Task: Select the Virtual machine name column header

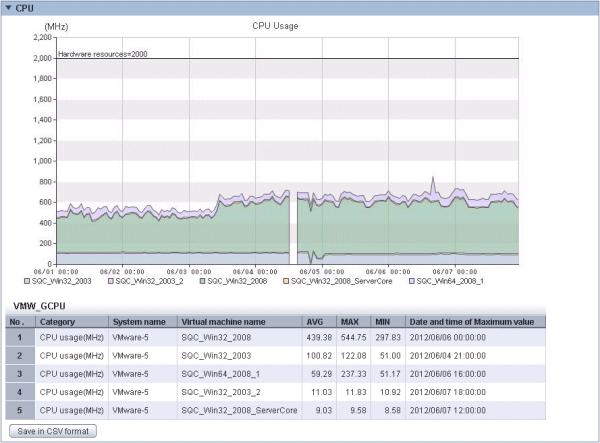Action: [x=240, y=322]
